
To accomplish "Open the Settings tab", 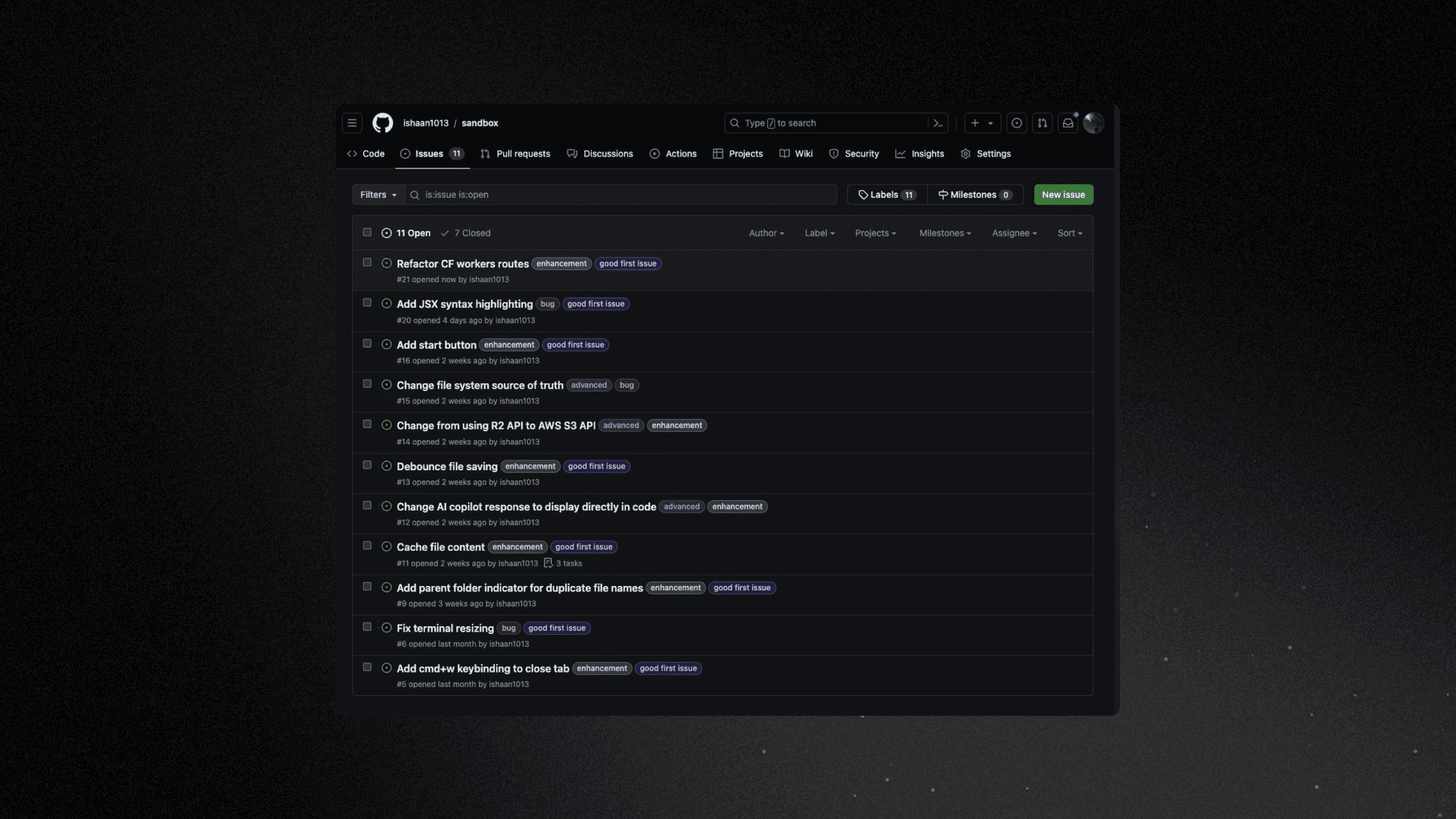I will tap(993, 153).
